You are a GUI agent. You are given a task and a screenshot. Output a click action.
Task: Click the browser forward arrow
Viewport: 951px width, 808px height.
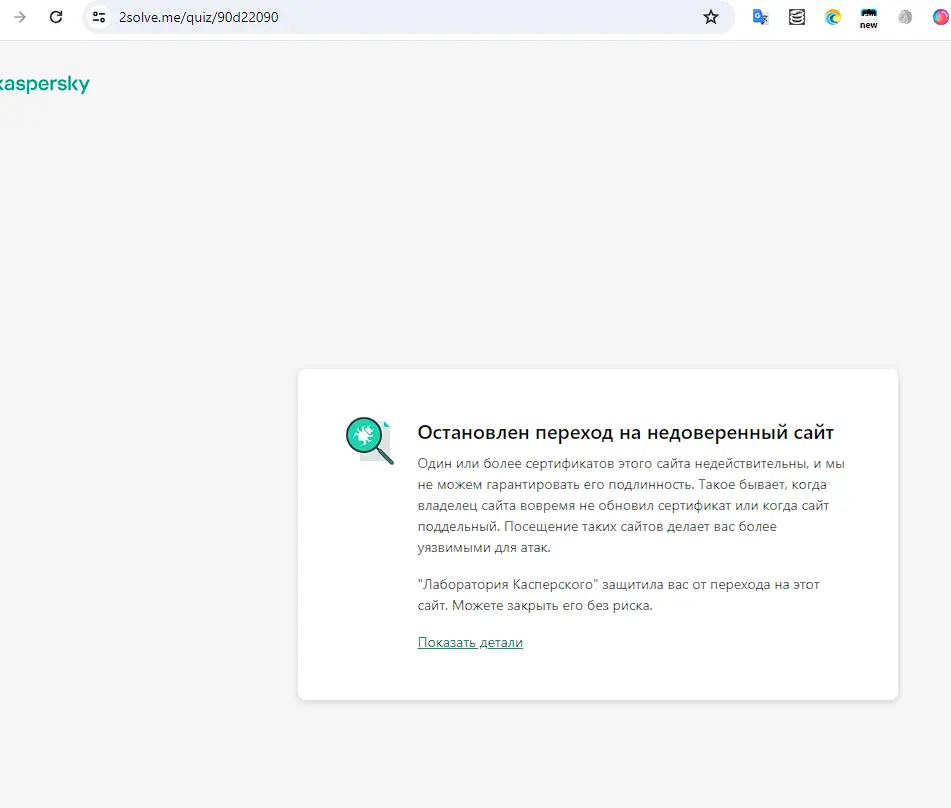pyautogui.click(x=20, y=17)
